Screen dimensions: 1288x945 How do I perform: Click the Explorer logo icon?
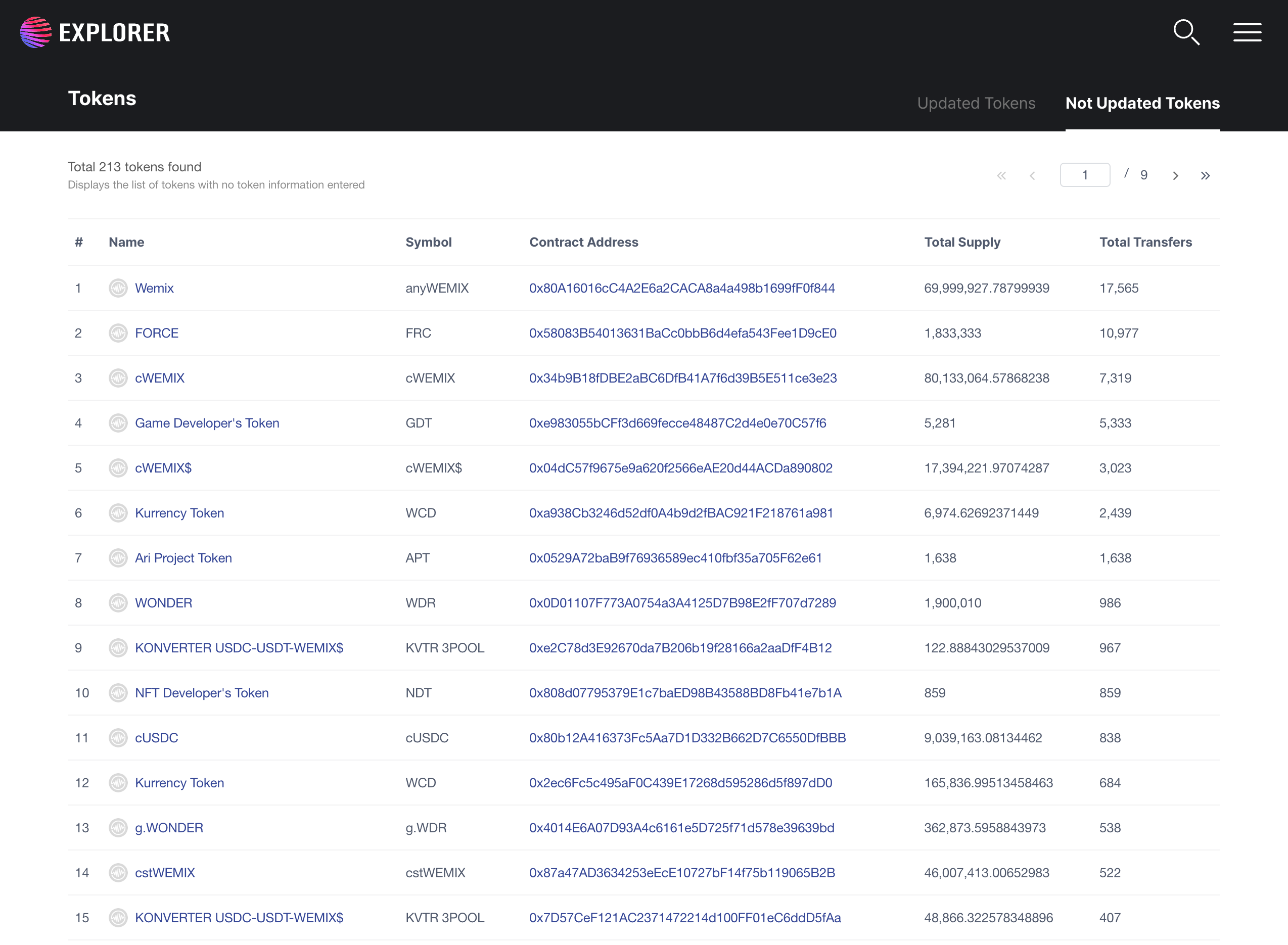pyautogui.click(x=35, y=32)
